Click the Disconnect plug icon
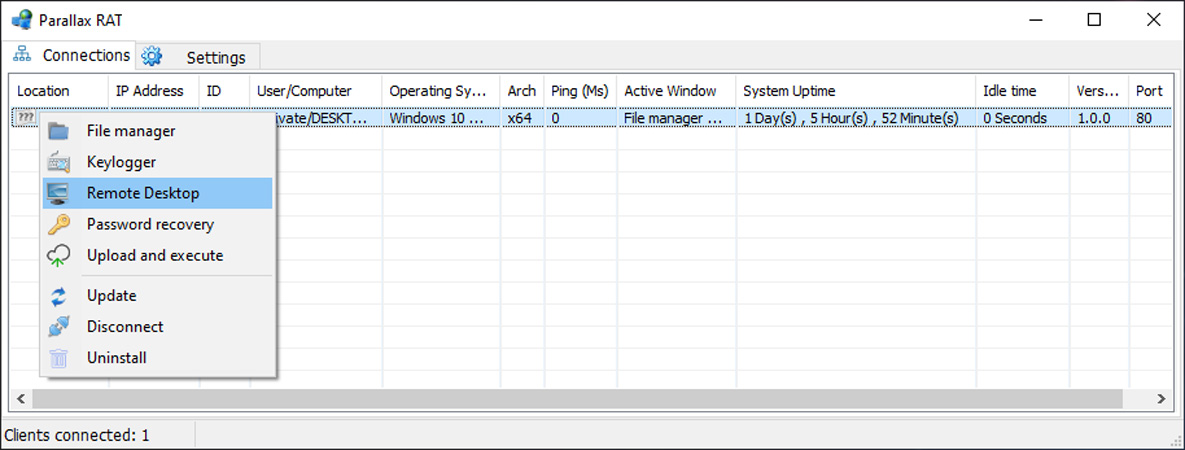 tap(58, 327)
